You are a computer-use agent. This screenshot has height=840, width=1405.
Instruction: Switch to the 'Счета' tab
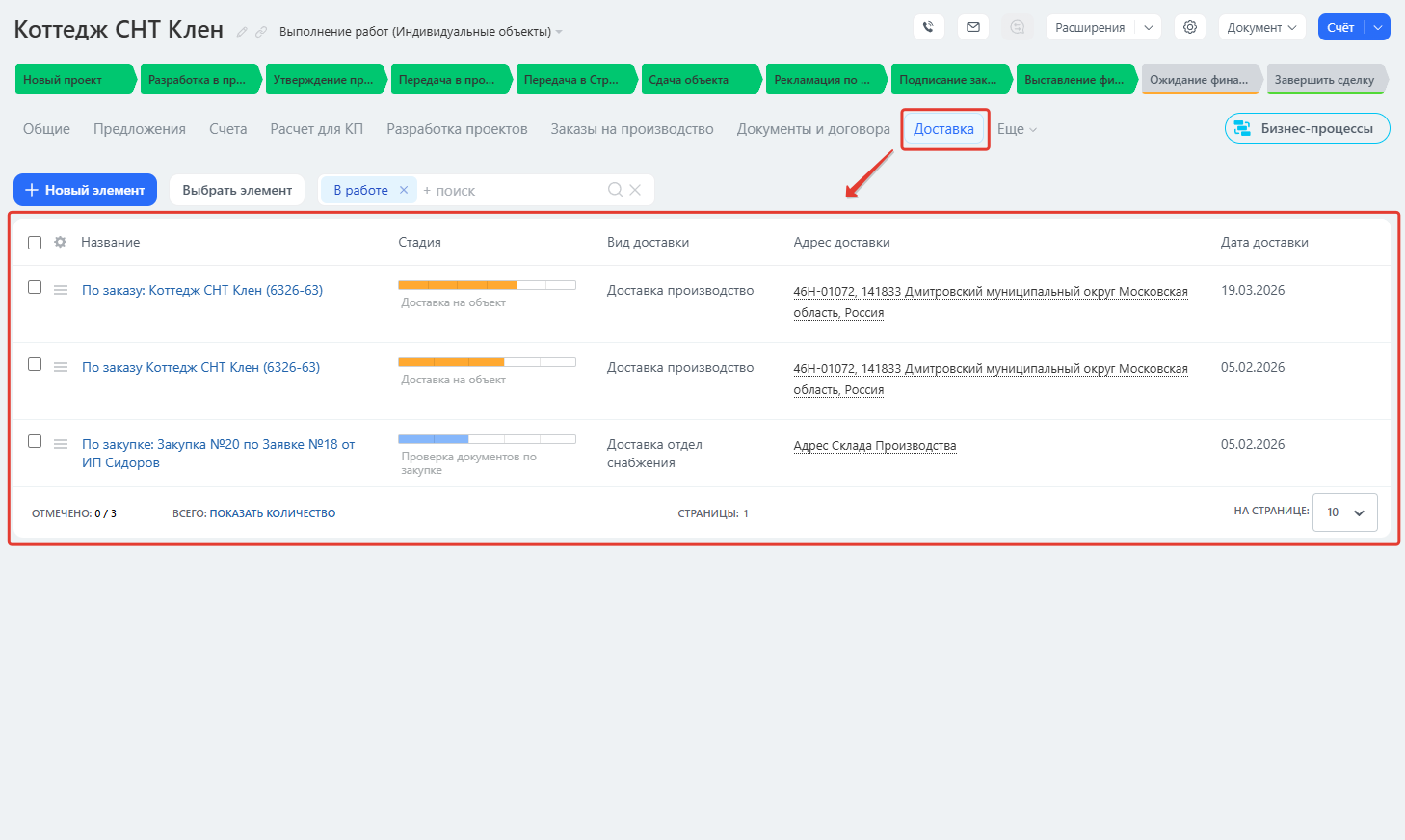click(227, 129)
